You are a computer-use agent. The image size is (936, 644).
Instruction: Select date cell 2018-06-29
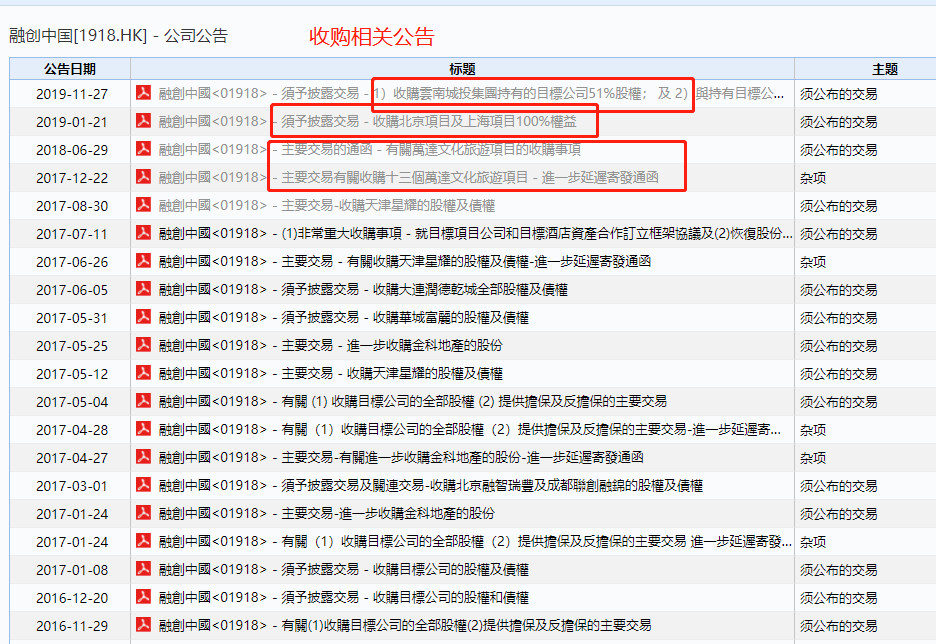pos(72,150)
